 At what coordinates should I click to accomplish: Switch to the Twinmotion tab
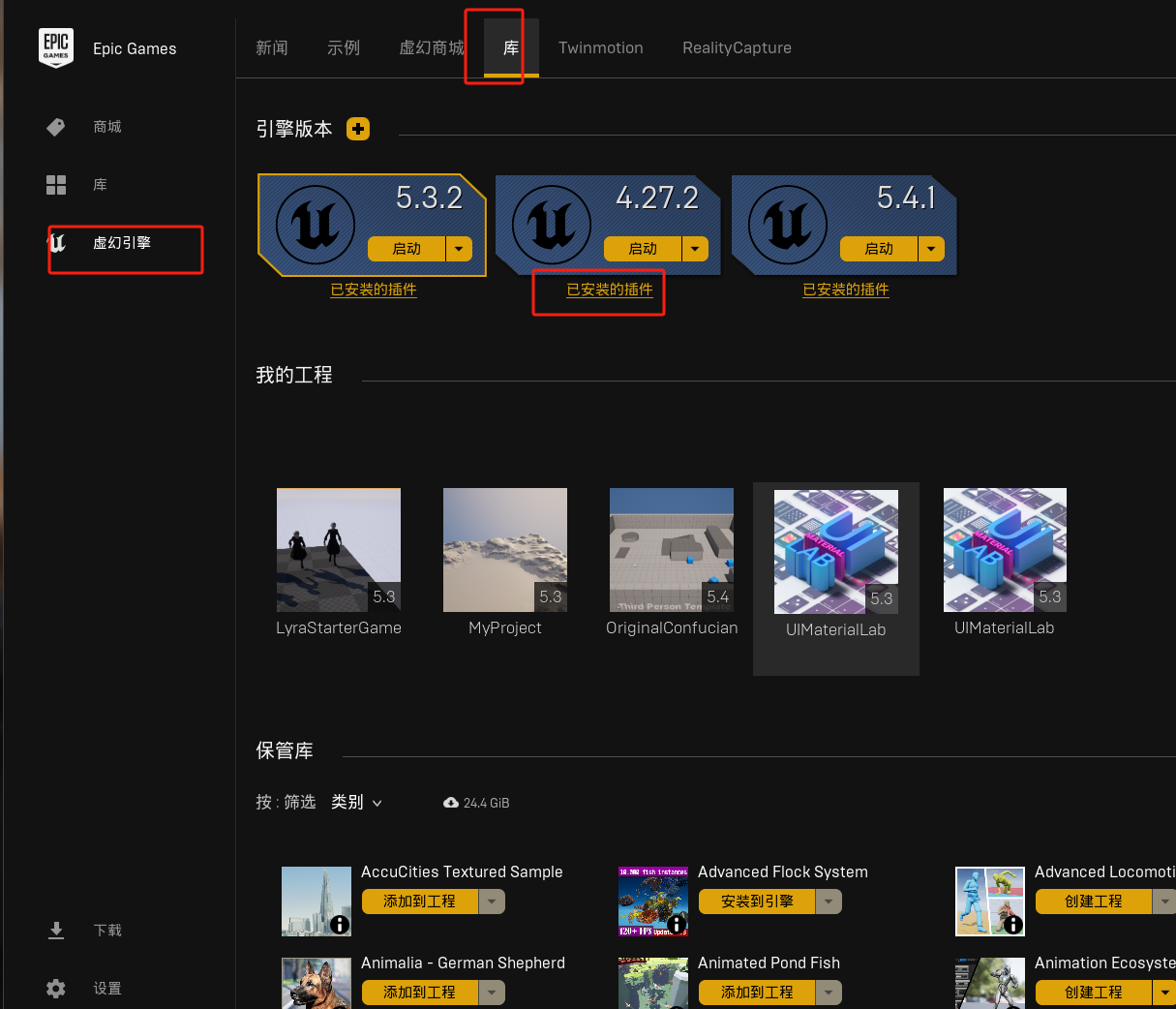point(601,47)
